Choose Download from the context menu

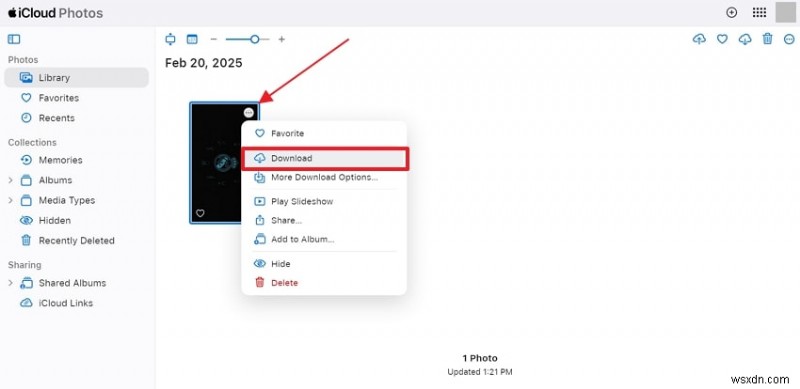click(324, 159)
